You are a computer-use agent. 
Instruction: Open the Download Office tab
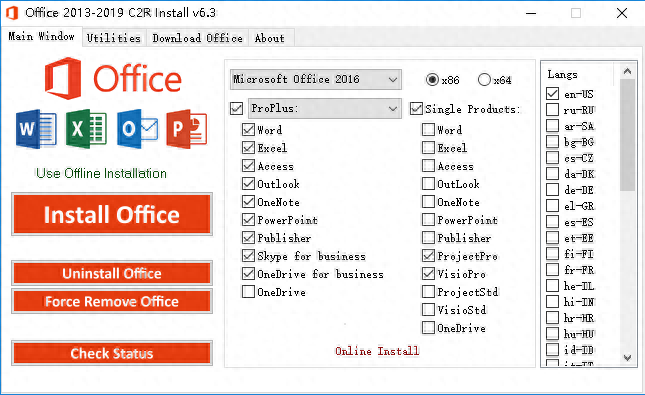pos(197,38)
